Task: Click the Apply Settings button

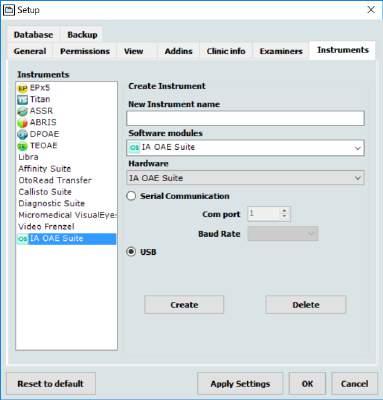Action: click(x=240, y=384)
